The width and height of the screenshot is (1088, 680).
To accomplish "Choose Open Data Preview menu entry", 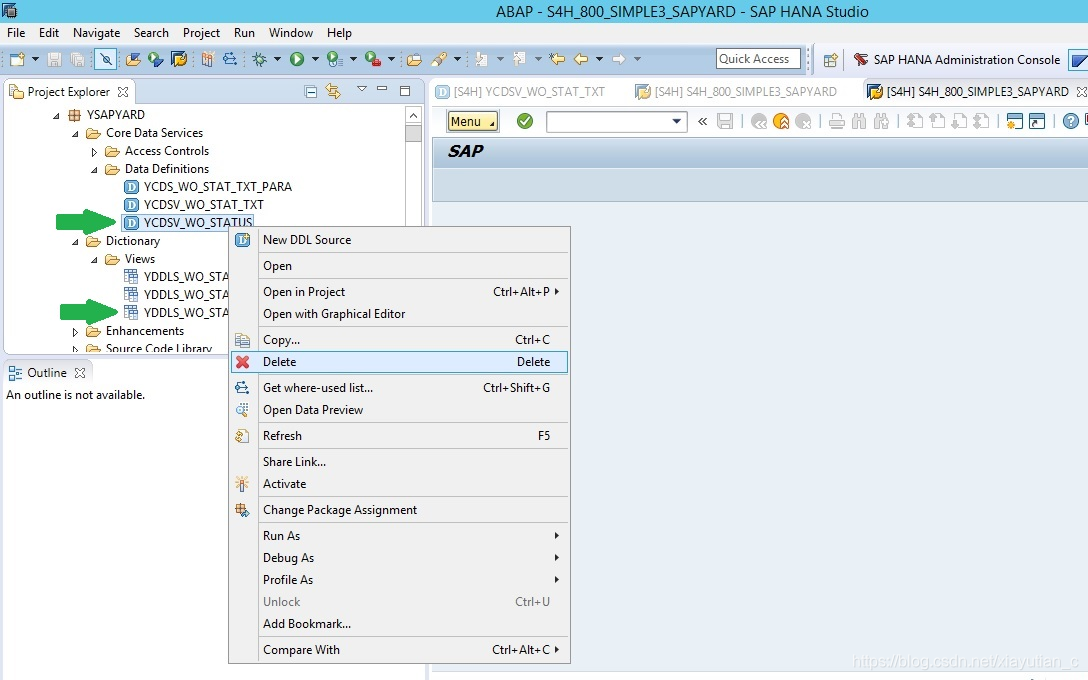I will click(x=400, y=410).
